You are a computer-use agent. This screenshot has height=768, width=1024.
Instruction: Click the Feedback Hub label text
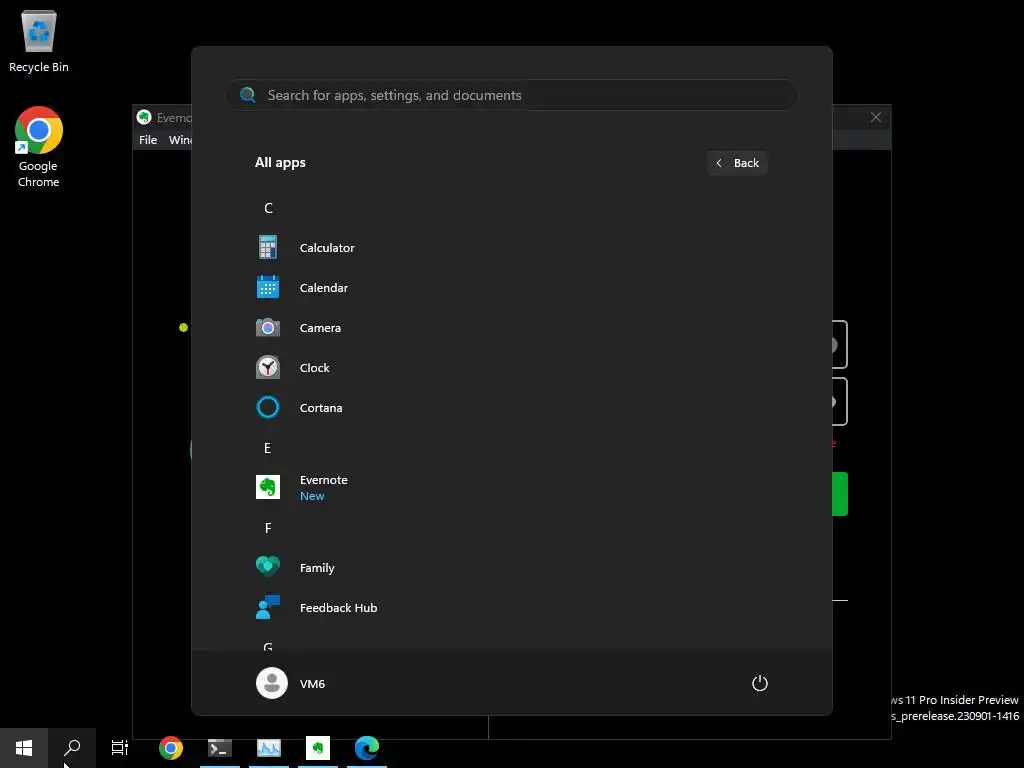338,607
